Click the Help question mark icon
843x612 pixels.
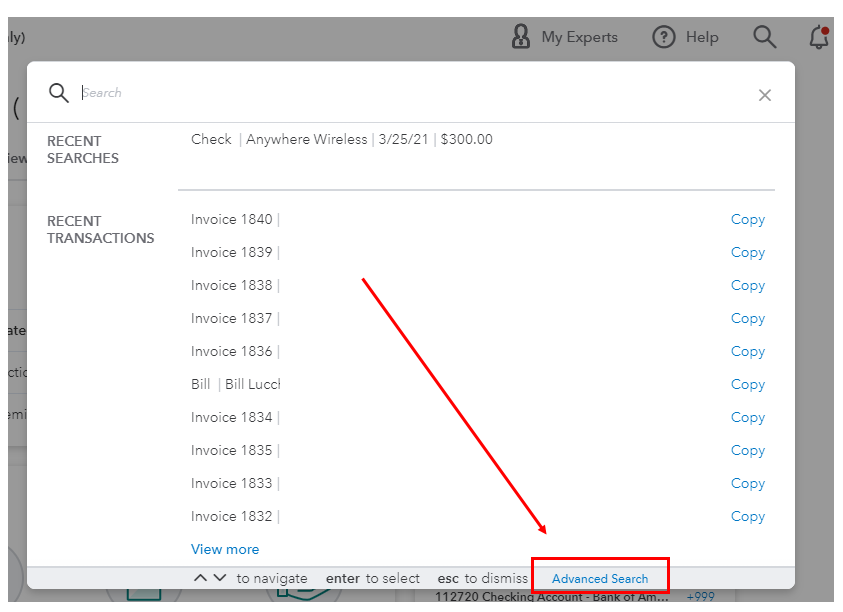[x=663, y=37]
